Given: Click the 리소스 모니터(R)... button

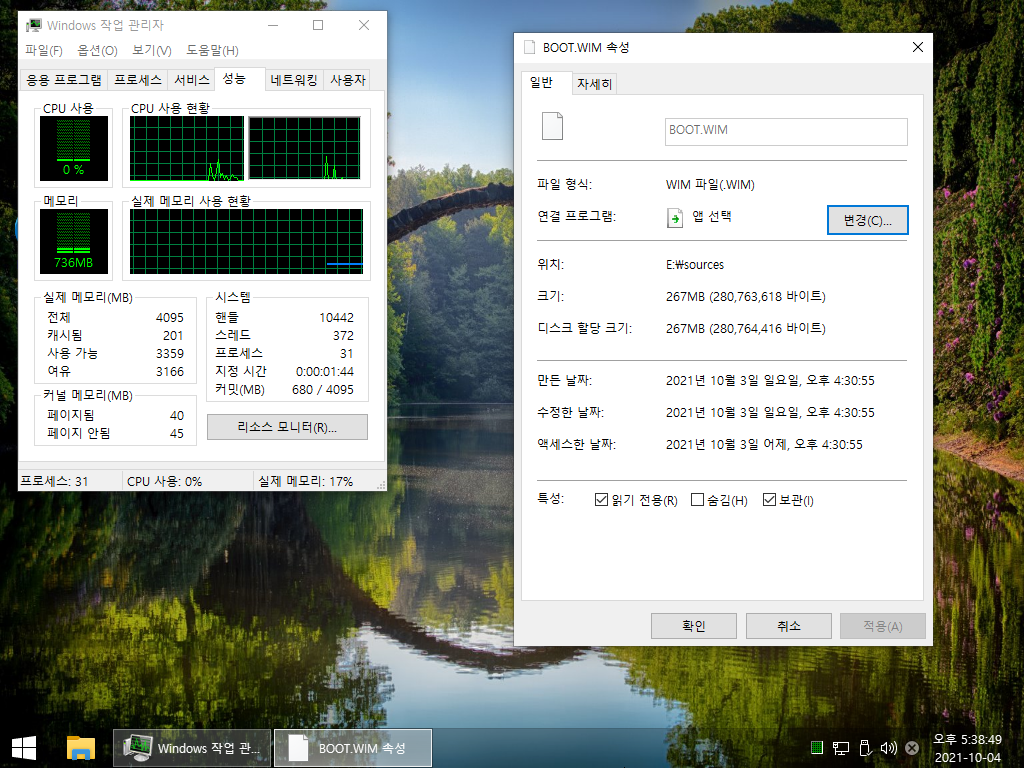Looking at the screenshot, I should pos(287,427).
